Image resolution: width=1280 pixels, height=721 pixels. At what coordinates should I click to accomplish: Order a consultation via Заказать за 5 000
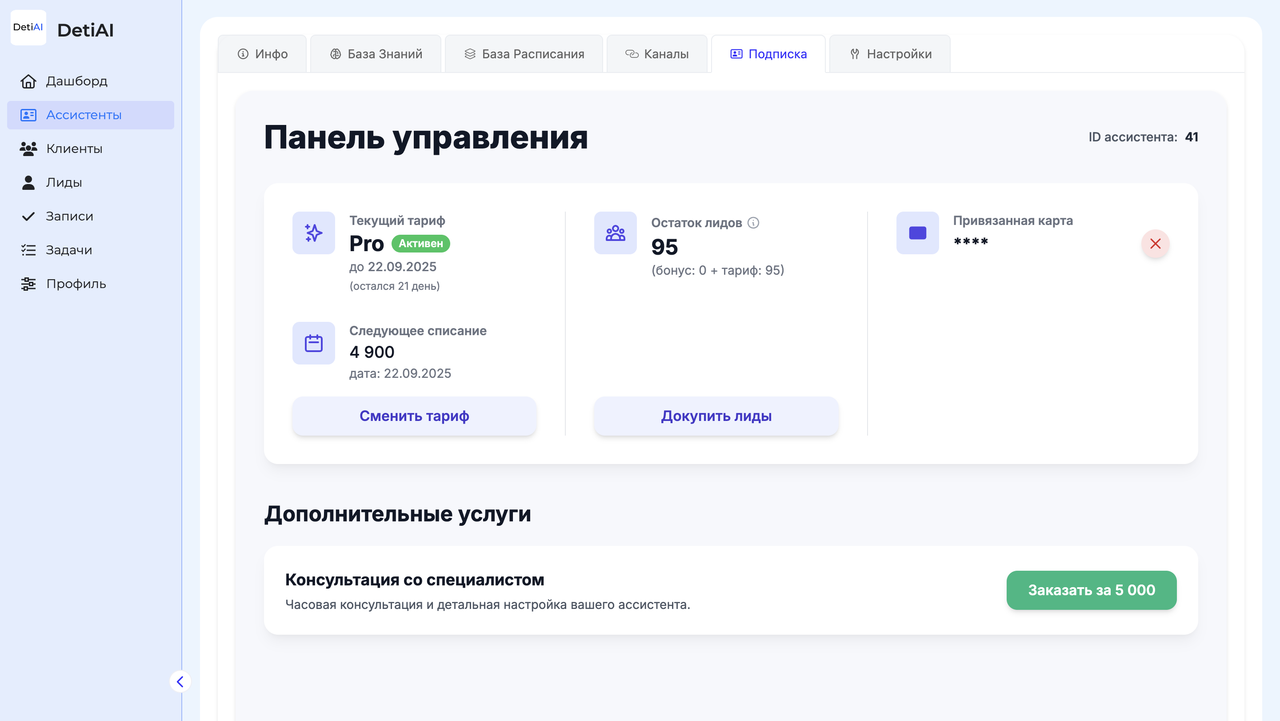(x=1091, y=590)
